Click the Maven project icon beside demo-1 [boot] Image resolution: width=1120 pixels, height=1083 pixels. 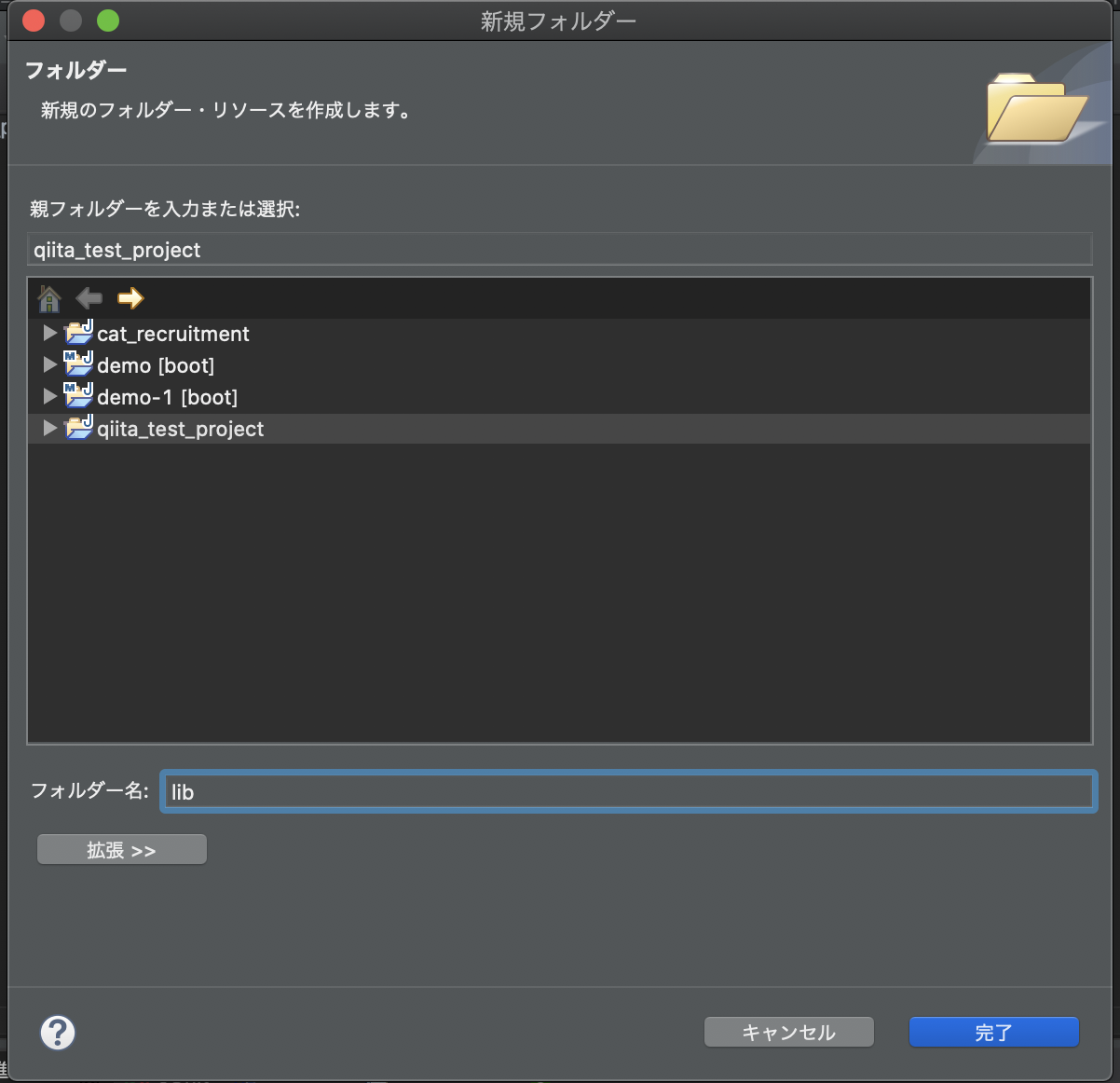pos(78,395)
